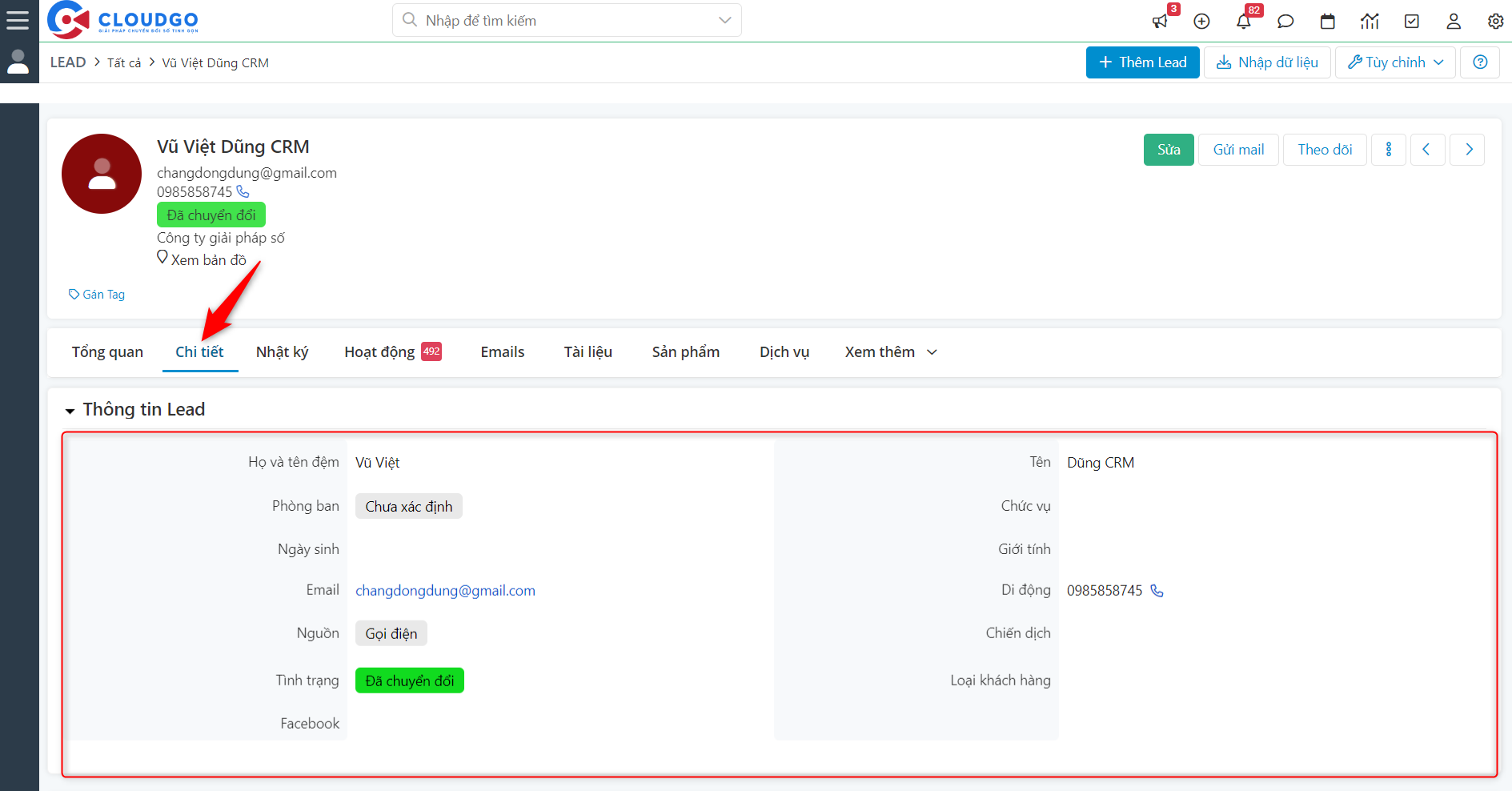1512x791 pixels.
Task: Click the 'Chưa xác định' Phòng ban tag
Action: 408,506
